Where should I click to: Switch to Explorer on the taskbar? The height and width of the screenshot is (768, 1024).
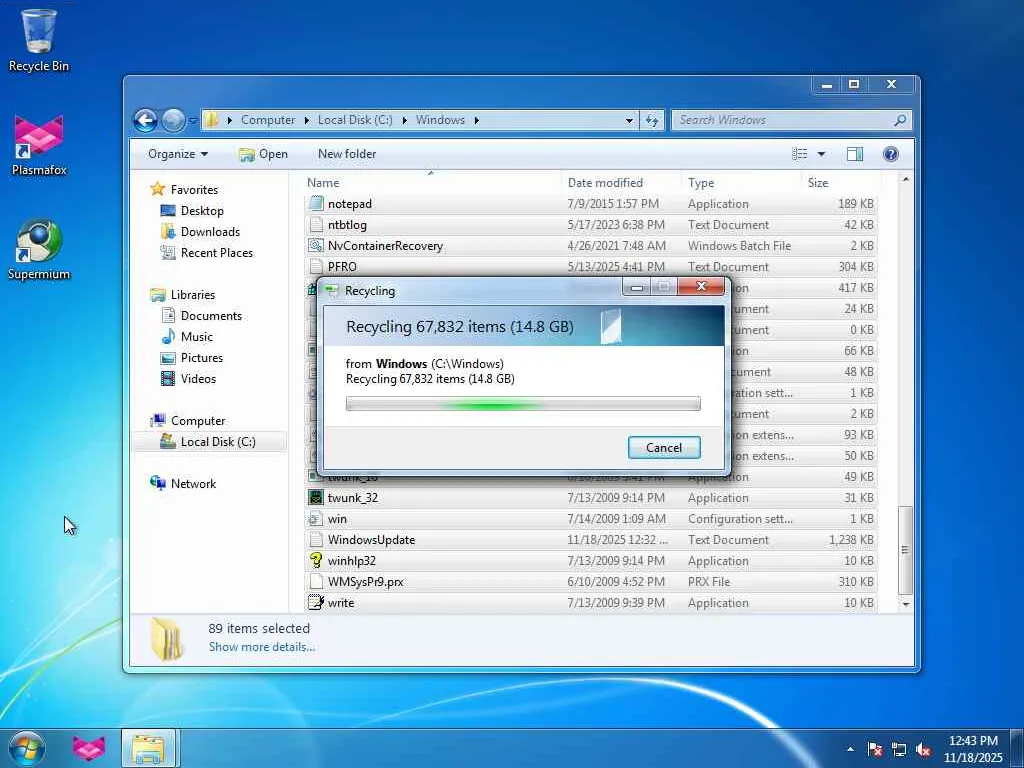(x=148, y=748)
